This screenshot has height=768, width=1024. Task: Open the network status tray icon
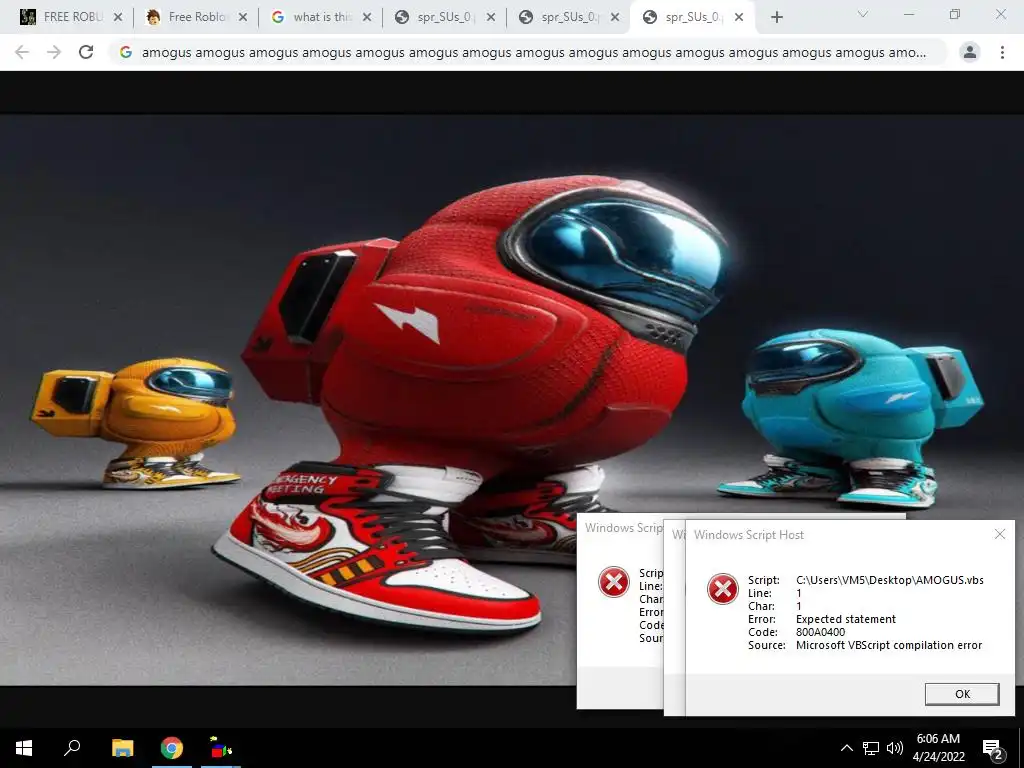[871, 748]
